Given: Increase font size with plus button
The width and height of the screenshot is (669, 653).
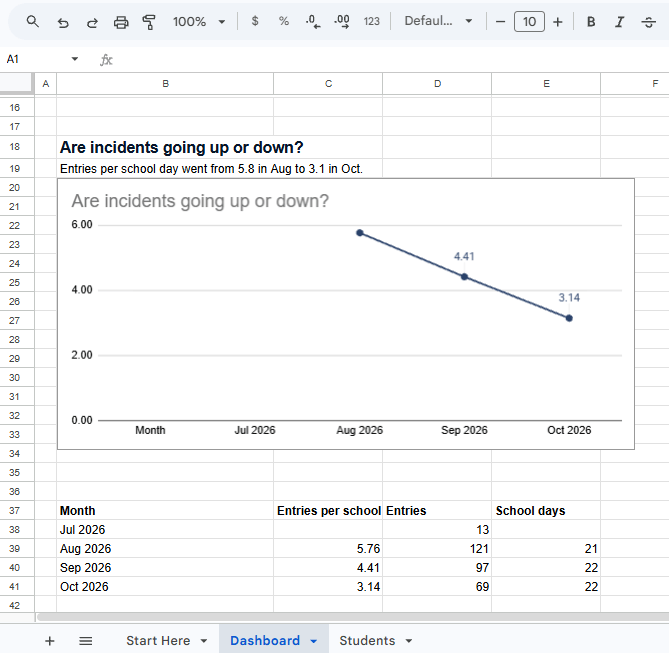Looking at the screenshot, I should point(557,21).
